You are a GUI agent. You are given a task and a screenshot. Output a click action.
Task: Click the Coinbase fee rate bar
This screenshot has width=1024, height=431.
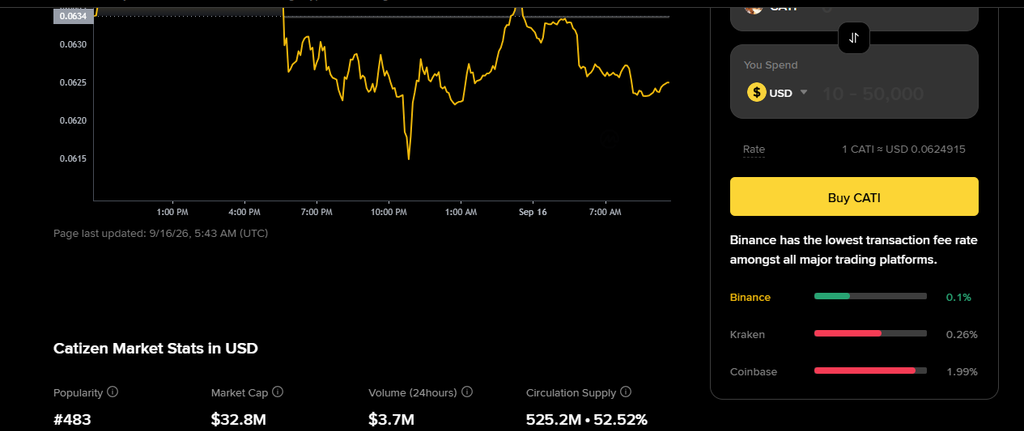click(x=870, y=371)
